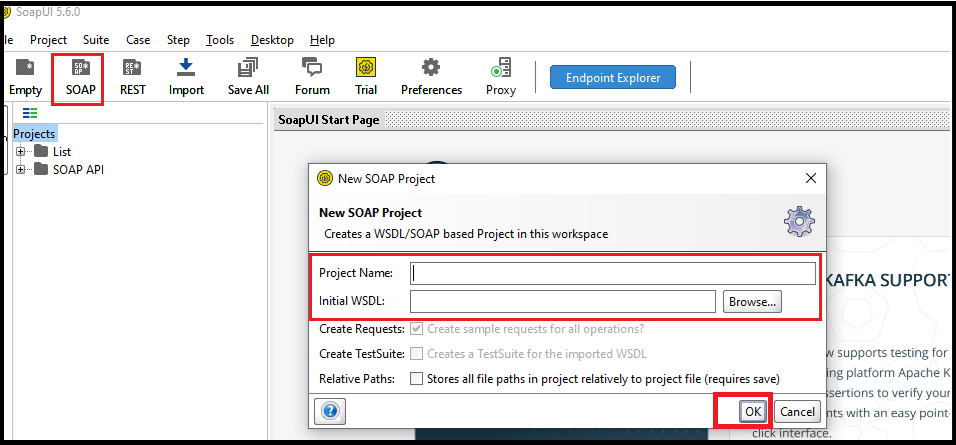Open the Forum toolbar icon
Image resolution: width=956 pixels, height=445 pixels.
click(312, 67)
